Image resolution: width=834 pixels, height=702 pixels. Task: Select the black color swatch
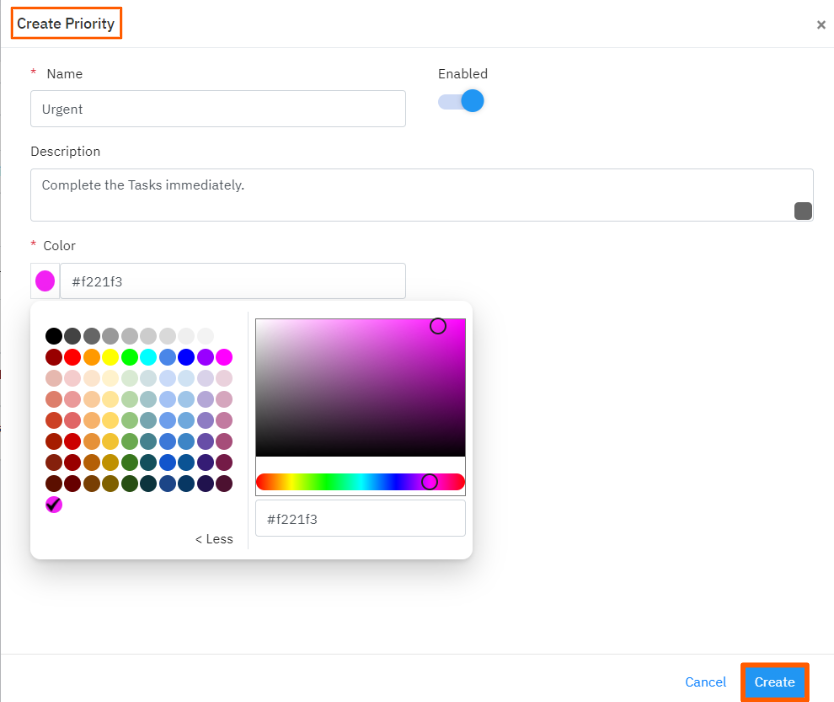coord(54,336)
